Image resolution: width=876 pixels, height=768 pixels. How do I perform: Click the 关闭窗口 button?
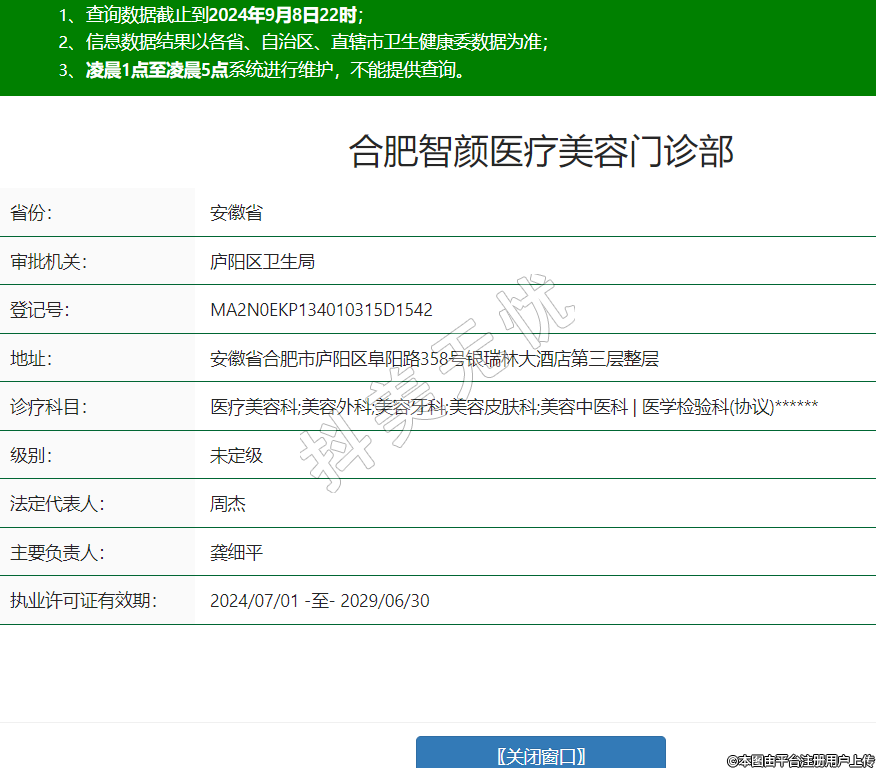[540, 755]
